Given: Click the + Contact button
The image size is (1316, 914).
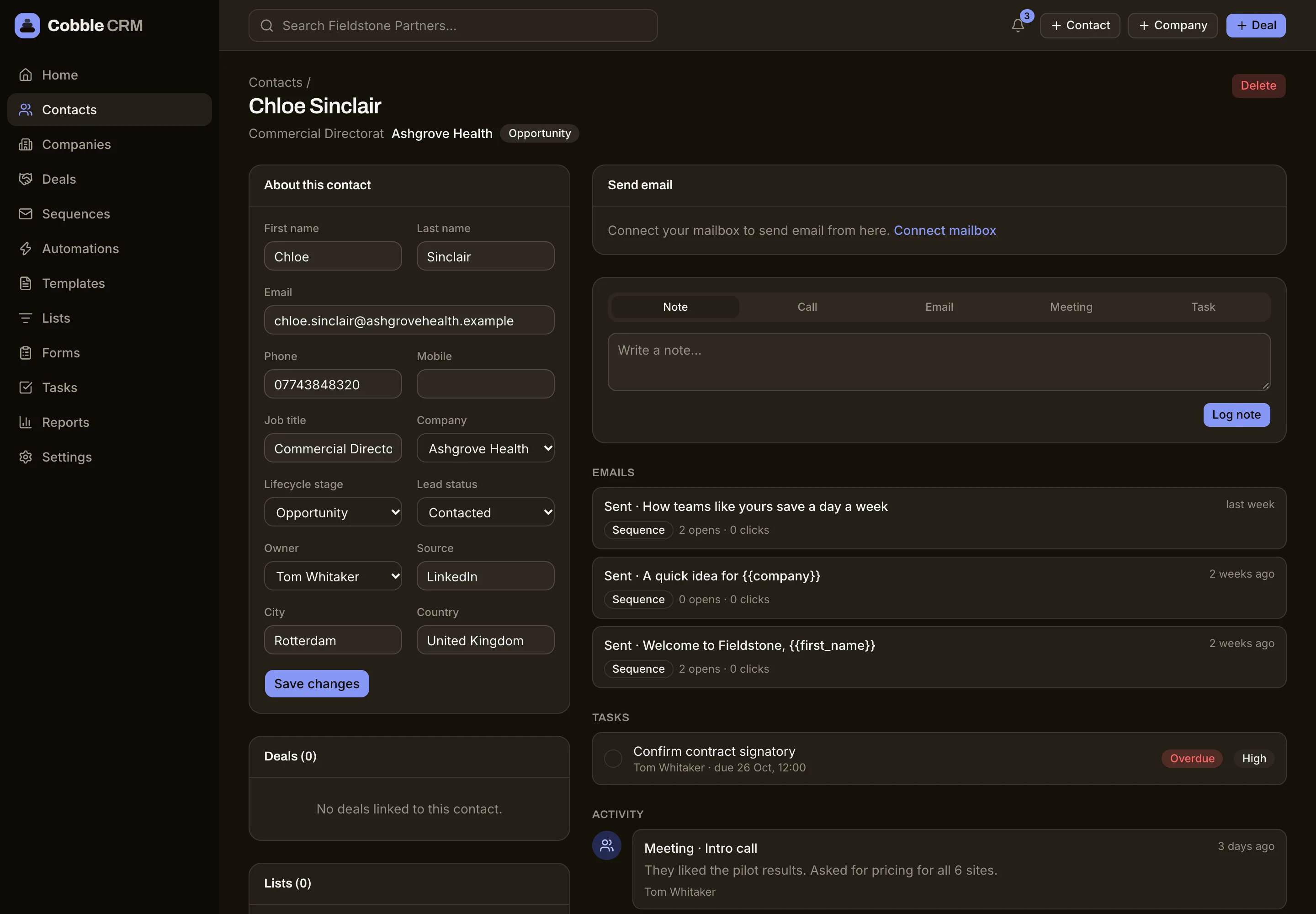Looking at the screenshot, I should pyautogui.click(x=1079, y=25).
